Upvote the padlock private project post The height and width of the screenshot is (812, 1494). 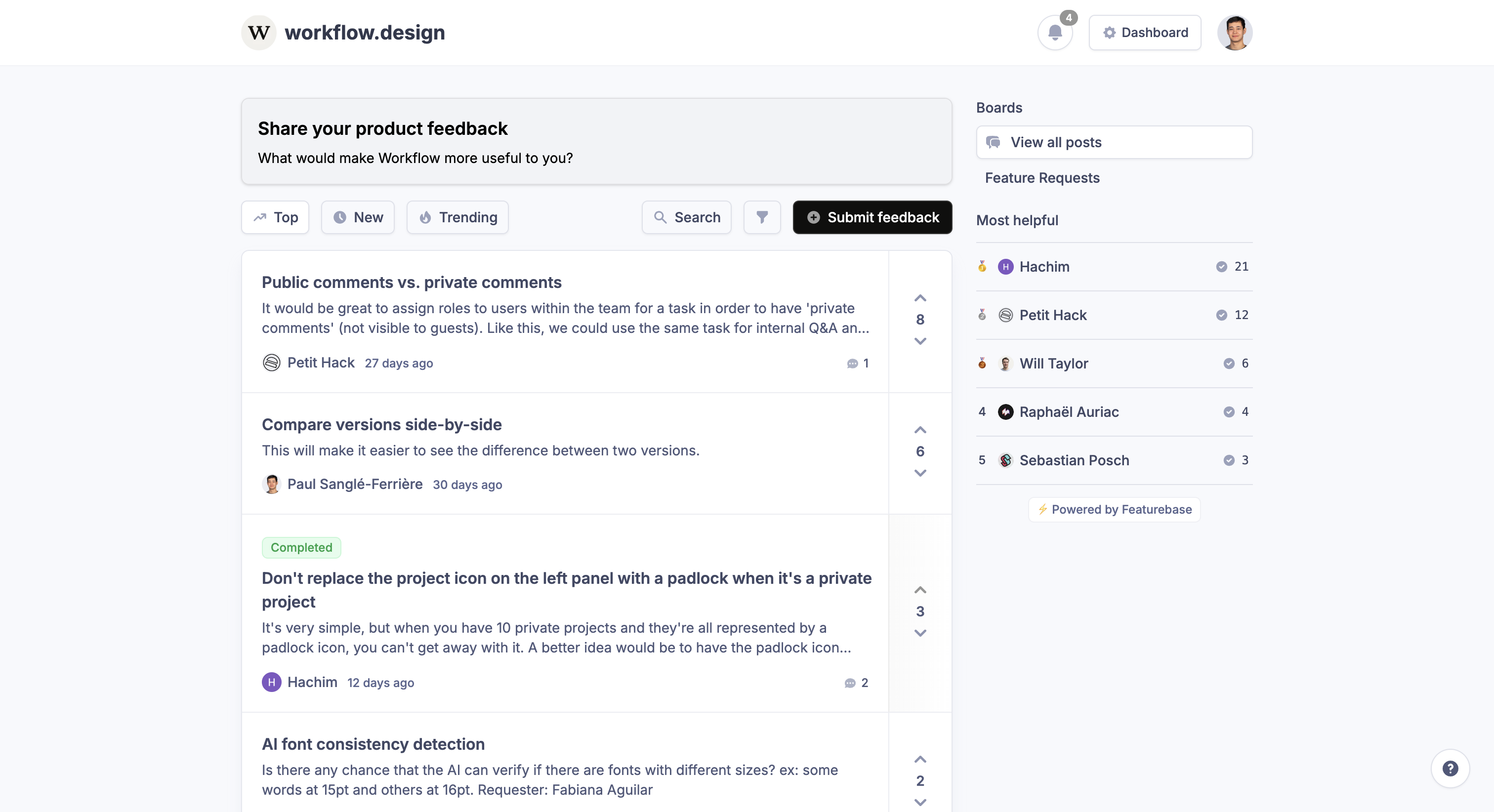coord(920,590)
